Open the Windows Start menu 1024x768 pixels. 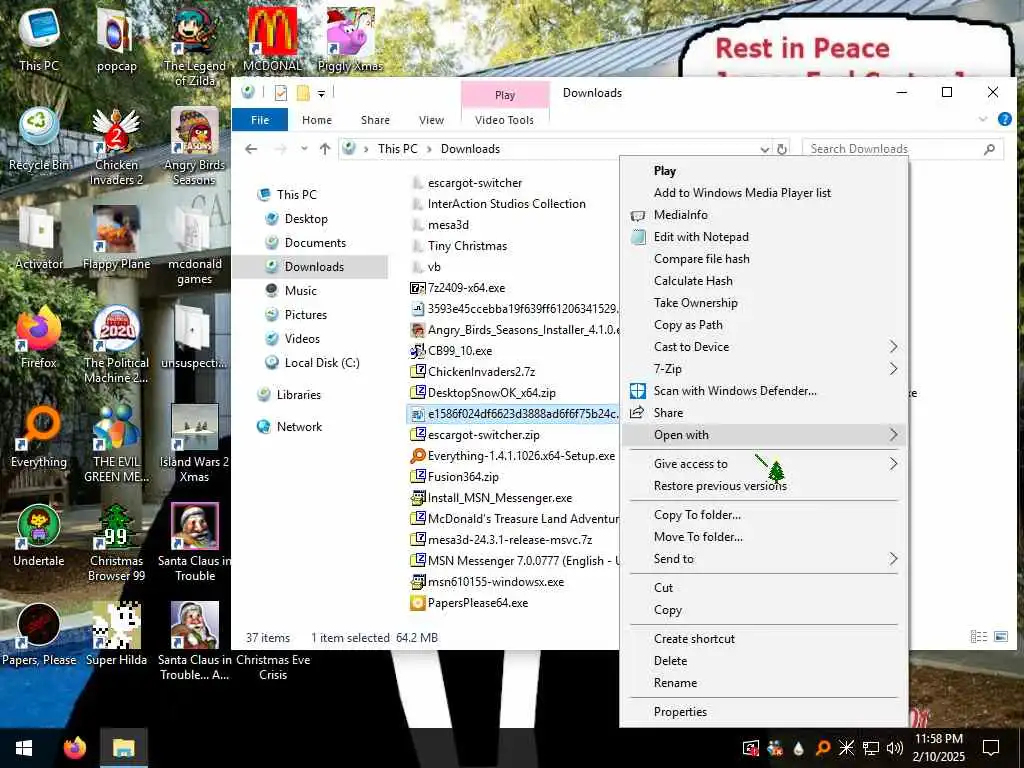coord(24,748)
